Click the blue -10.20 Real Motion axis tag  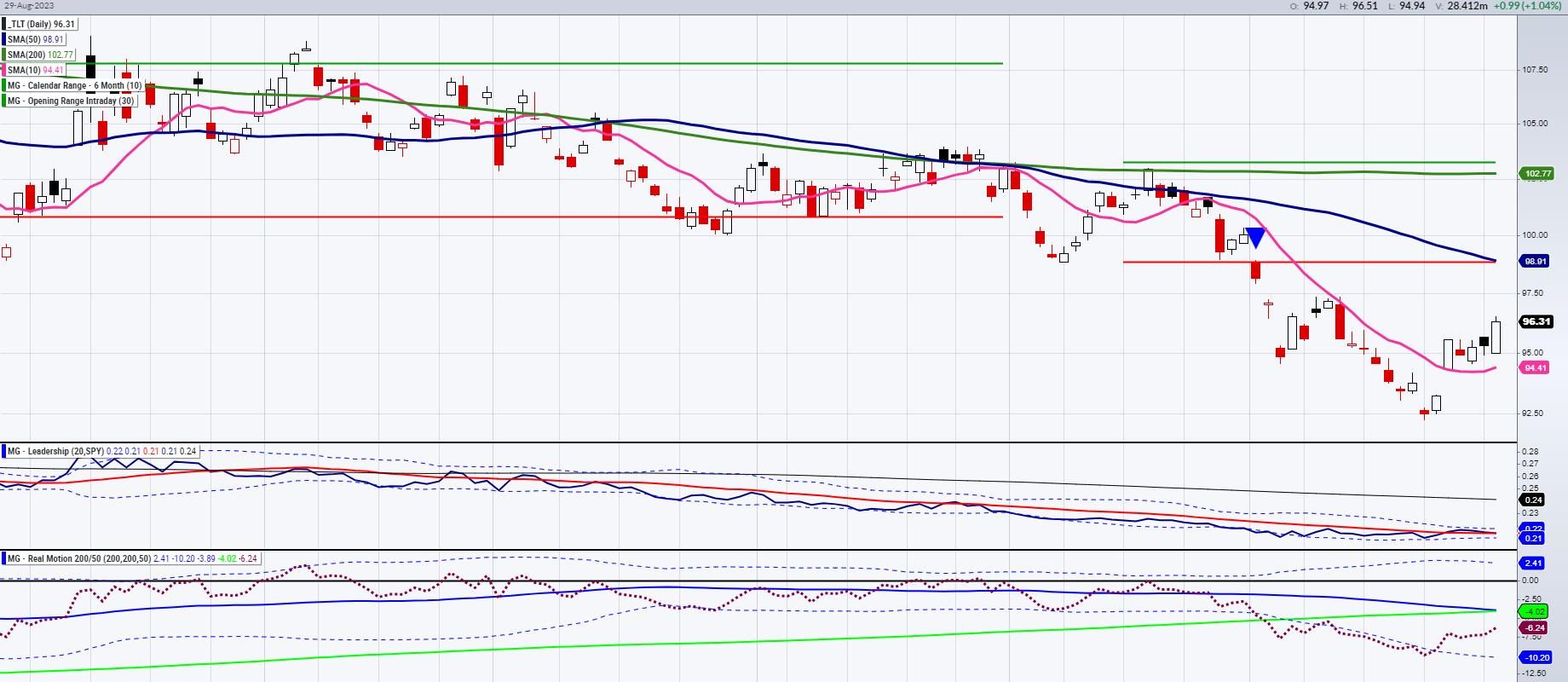tap(1536, 657)
